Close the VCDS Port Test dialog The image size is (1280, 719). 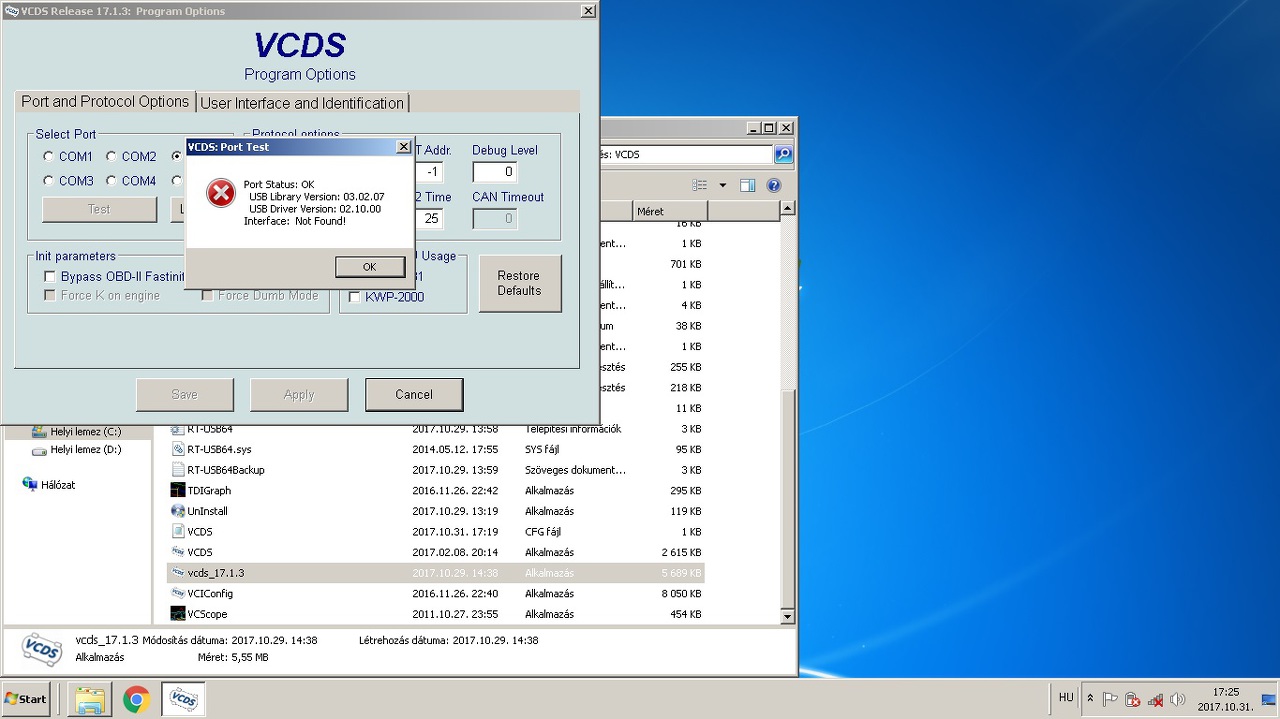(x=403, y=147)
